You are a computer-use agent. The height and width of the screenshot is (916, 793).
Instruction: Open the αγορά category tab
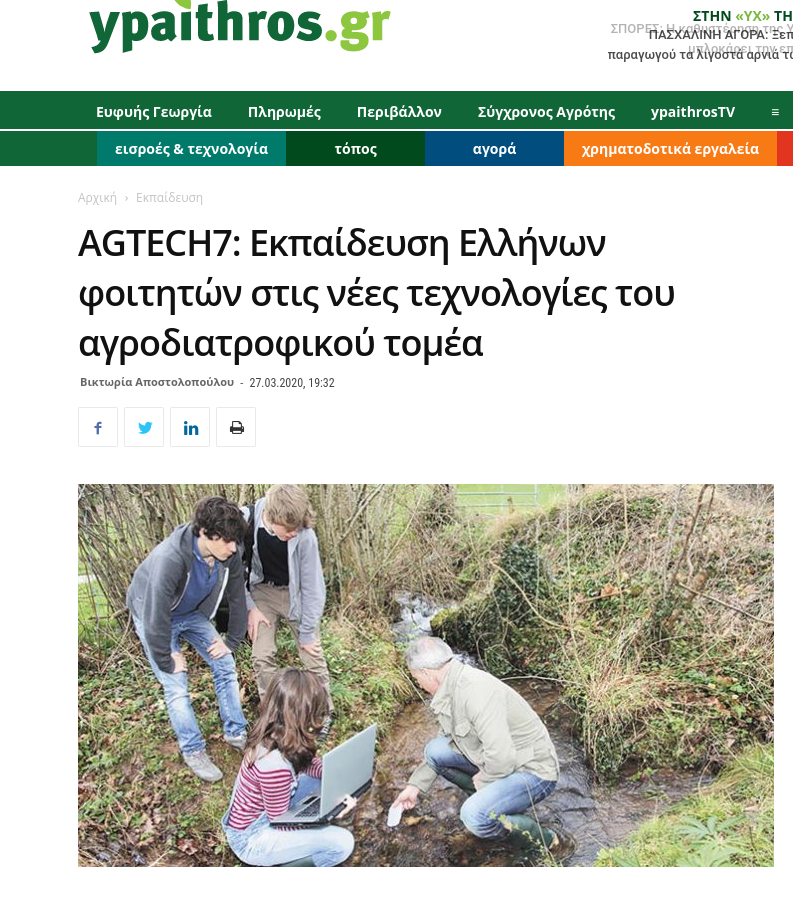pos(494,148)
